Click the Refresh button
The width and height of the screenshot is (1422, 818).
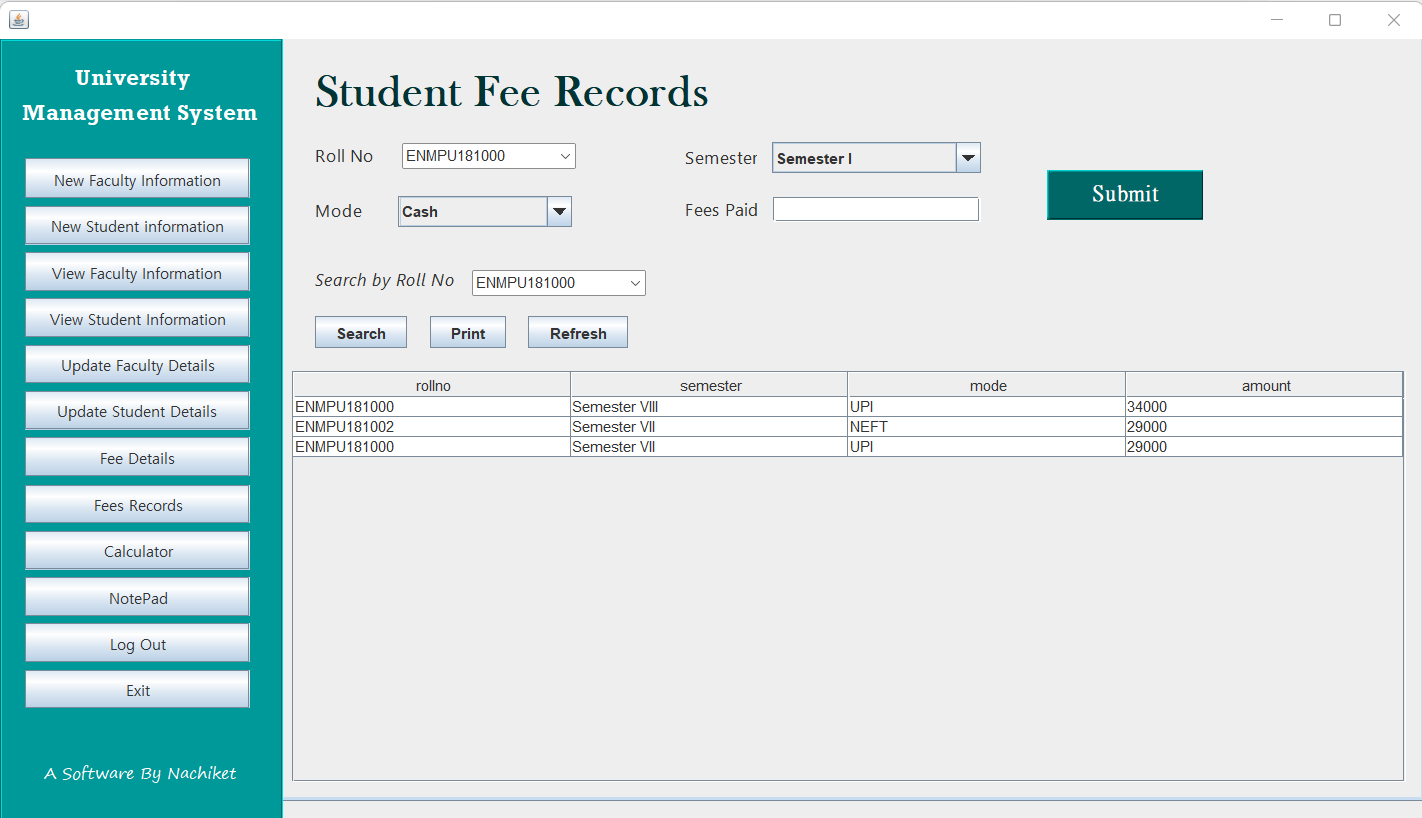577,332
